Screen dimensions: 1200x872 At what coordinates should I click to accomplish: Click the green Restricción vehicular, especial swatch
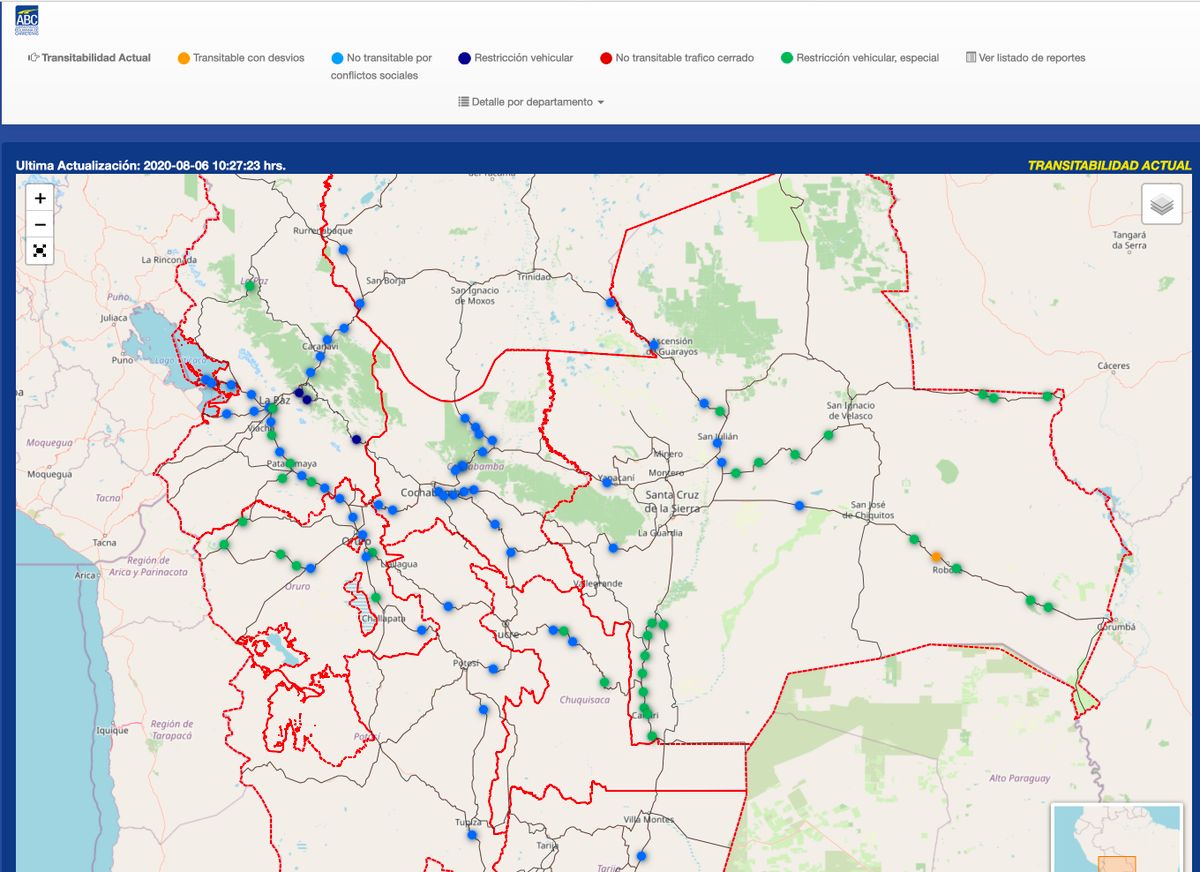pyautogui.click(x=786, y=58)
